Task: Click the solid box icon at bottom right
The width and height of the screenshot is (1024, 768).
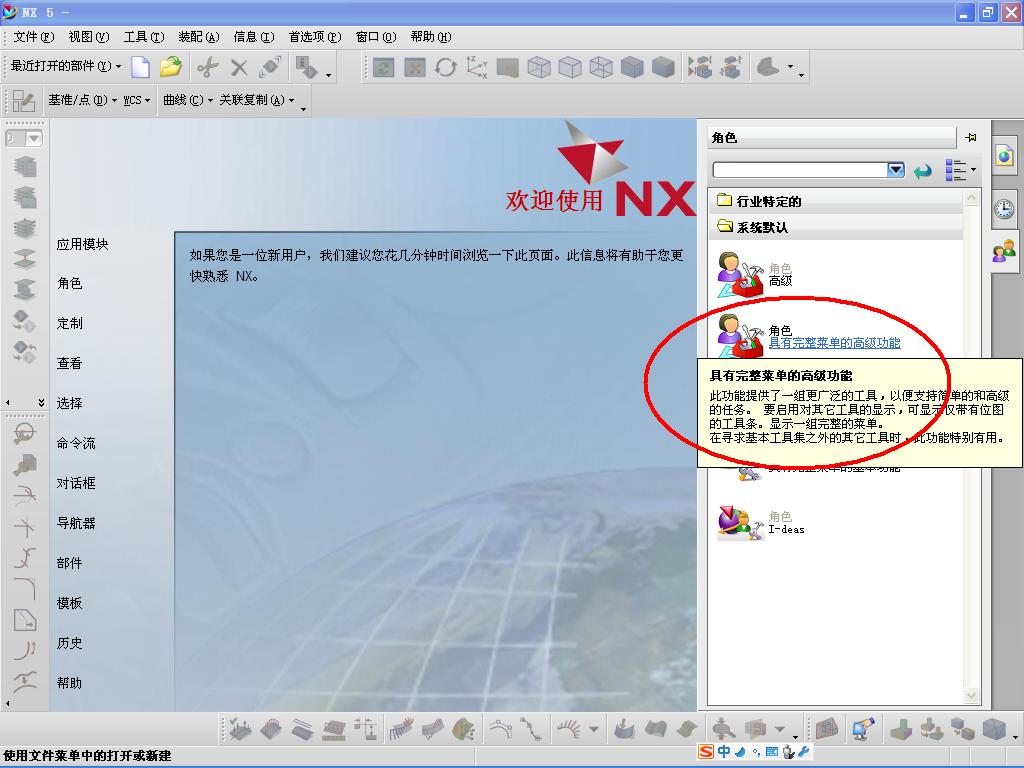Action: [994, 729]
